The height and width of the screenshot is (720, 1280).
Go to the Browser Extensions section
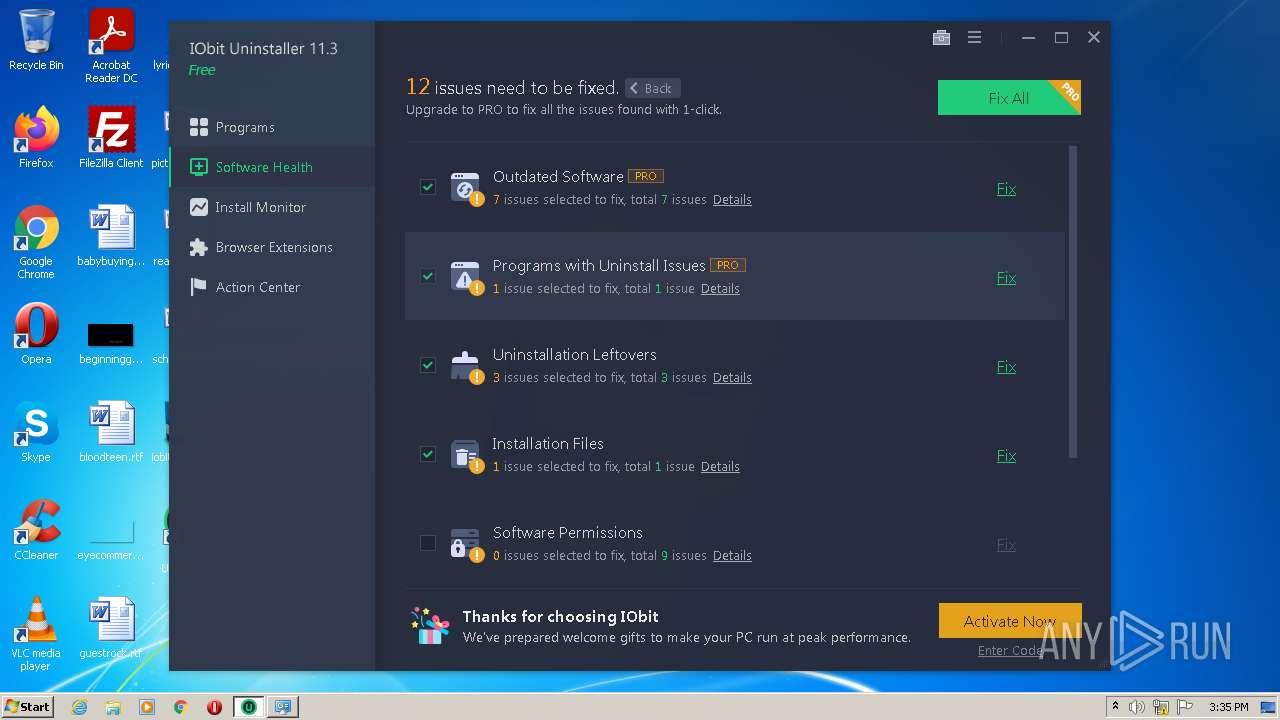point(272,247)
